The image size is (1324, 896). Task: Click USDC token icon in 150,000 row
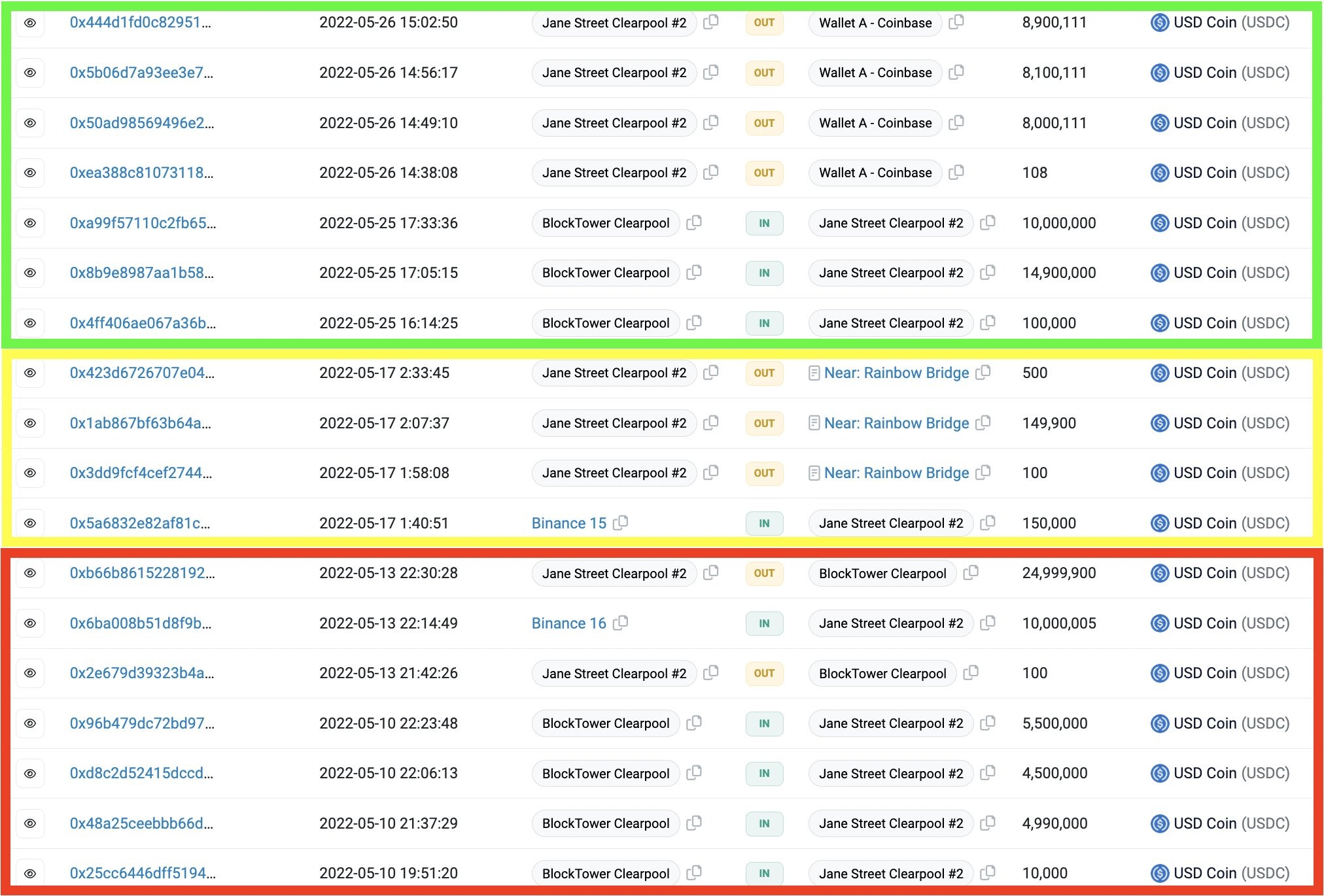pyautogui.click(x=1160, y=523)
